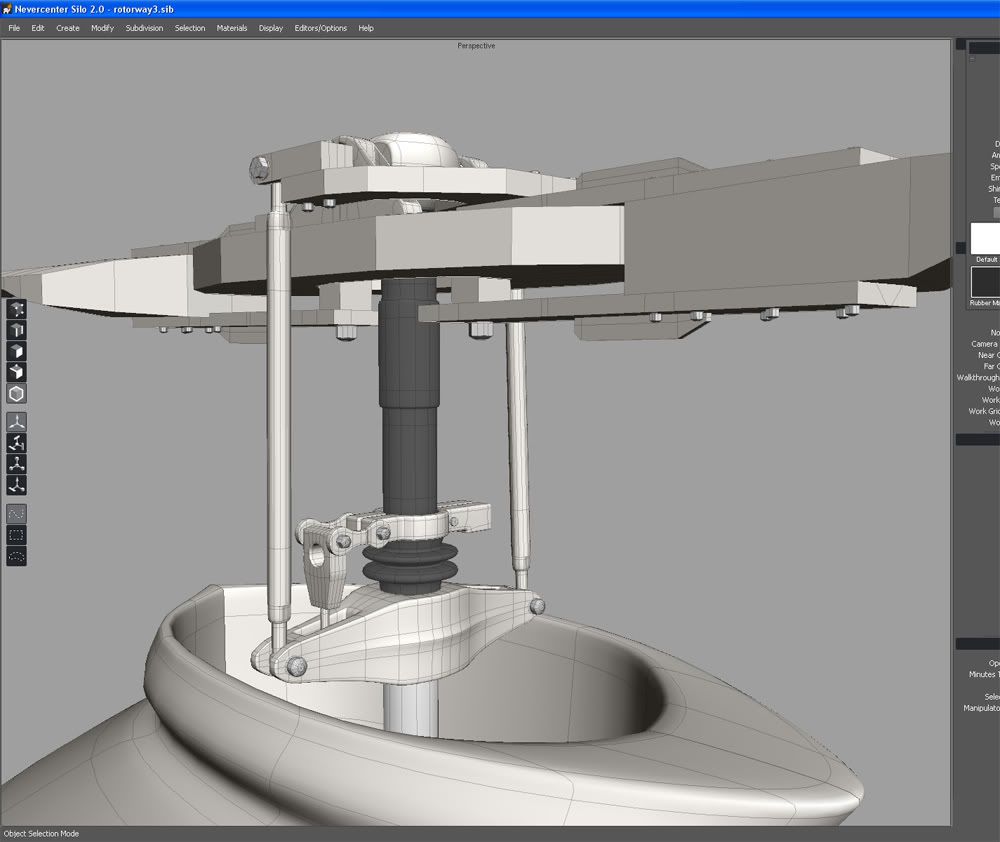
Task: Select the dark Rubber material swatch
Action: click(x=984, y=280)
